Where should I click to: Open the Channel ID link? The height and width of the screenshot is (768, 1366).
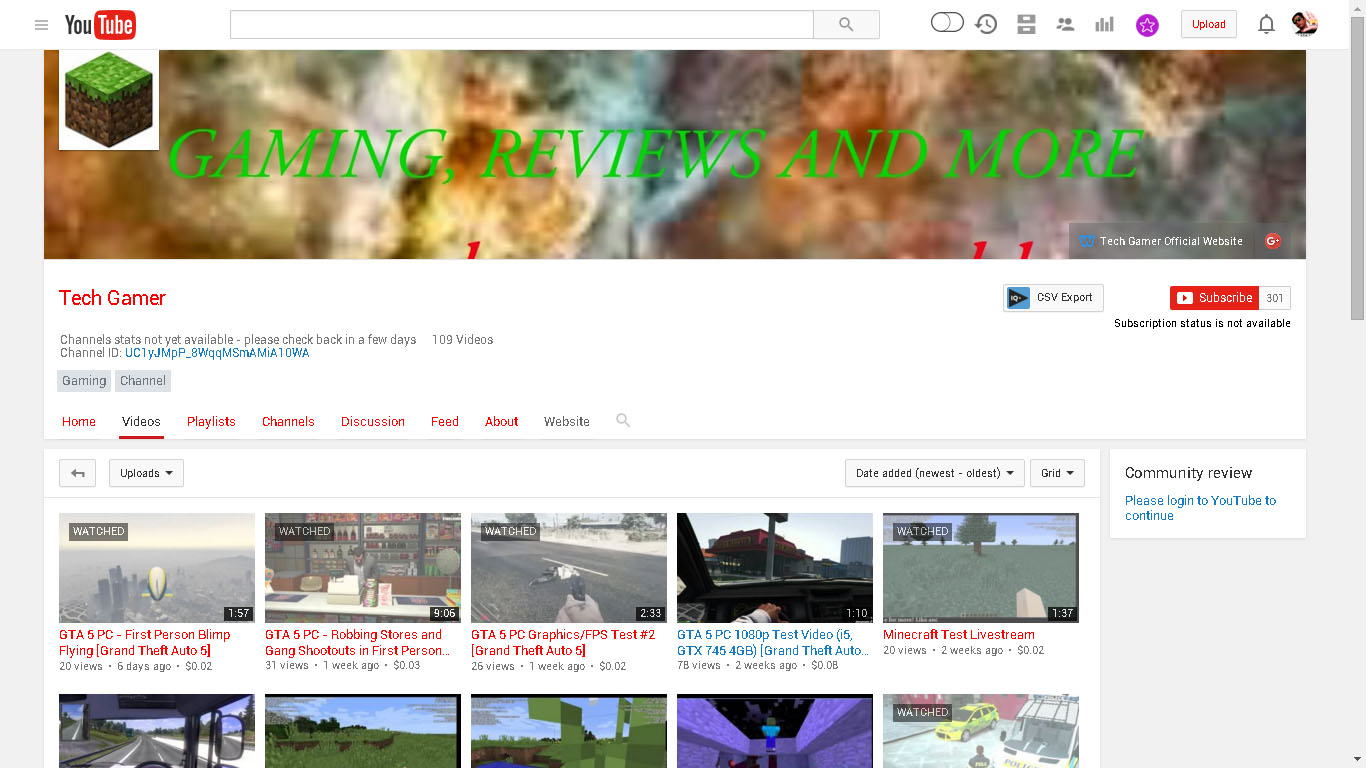216,352
